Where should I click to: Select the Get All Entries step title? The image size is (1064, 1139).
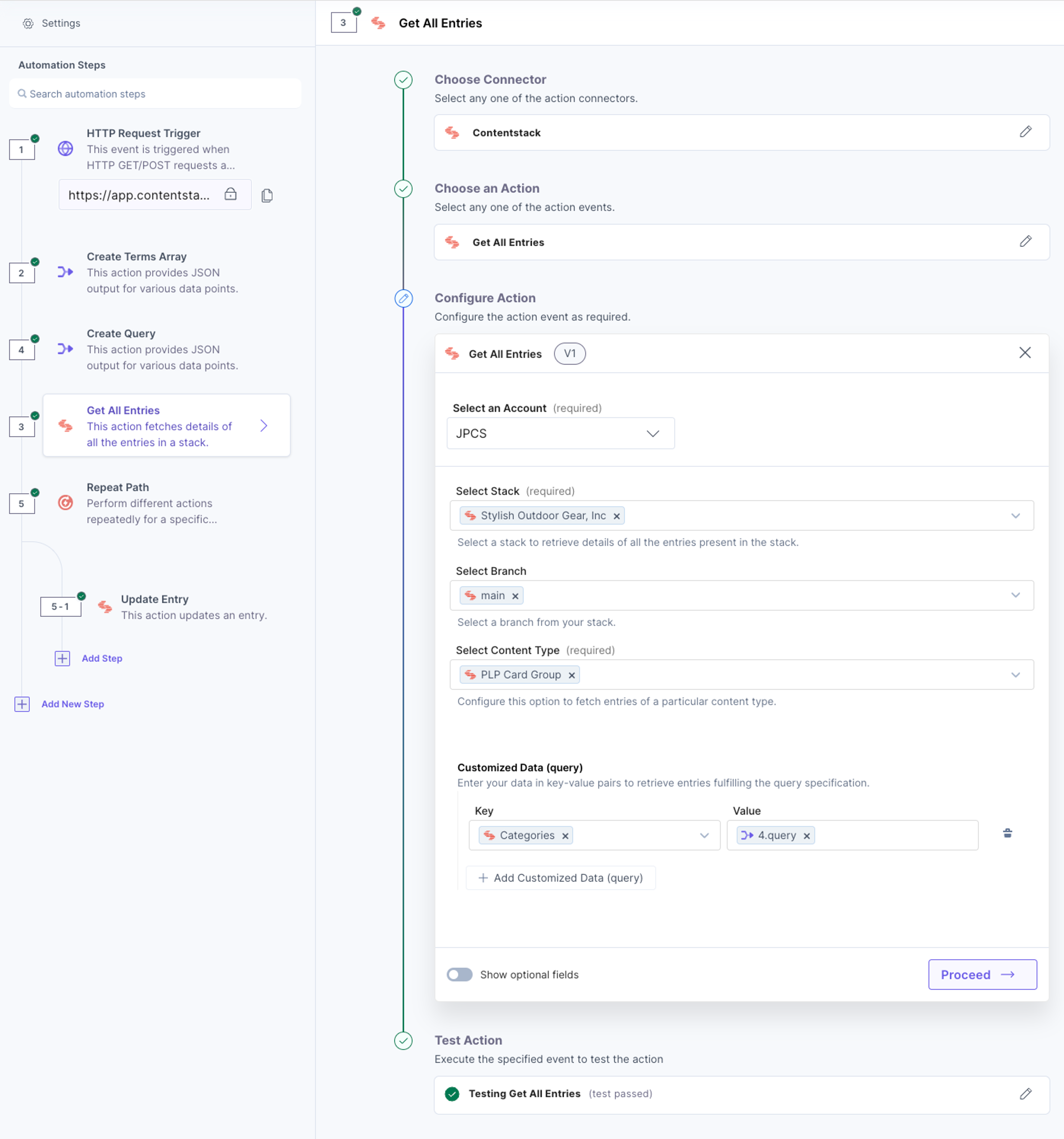123,410
